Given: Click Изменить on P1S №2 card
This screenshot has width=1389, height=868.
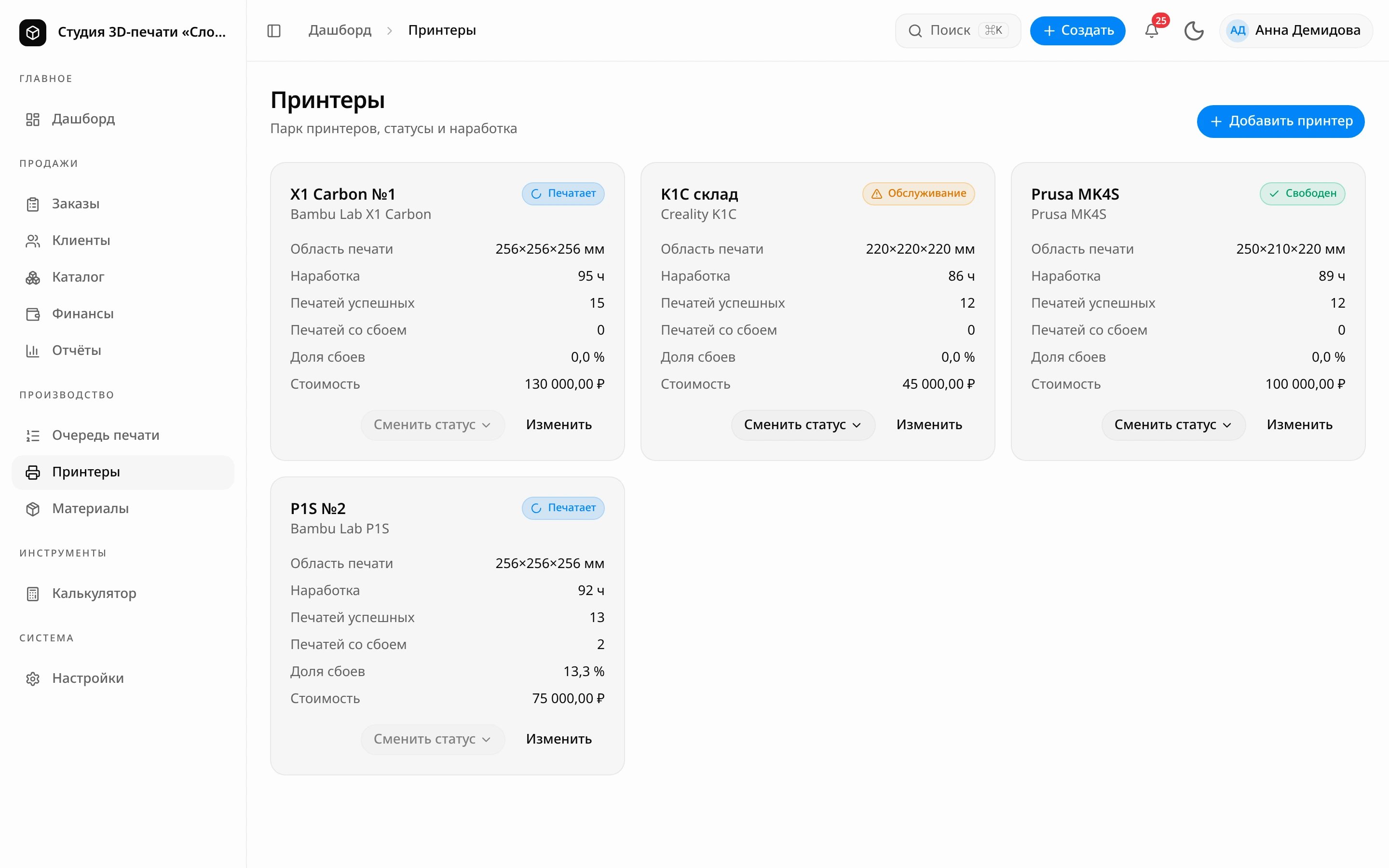Looking at the screenshot, I should click(558, 739).
